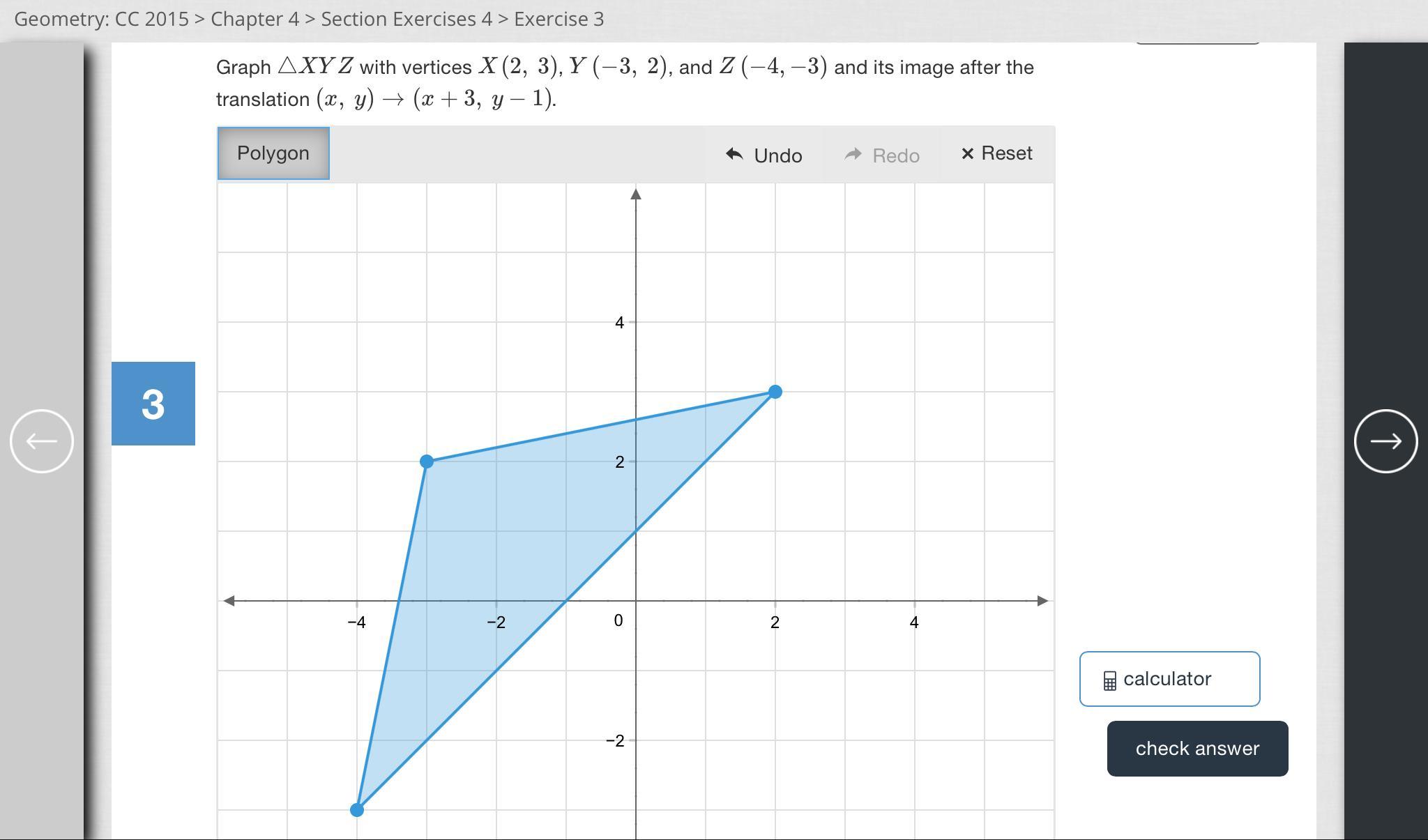Click vertex Y at point (-3, 2)
Image resolution: width=1428 pixels, height=840 pixels.
[x=427, y=461]
